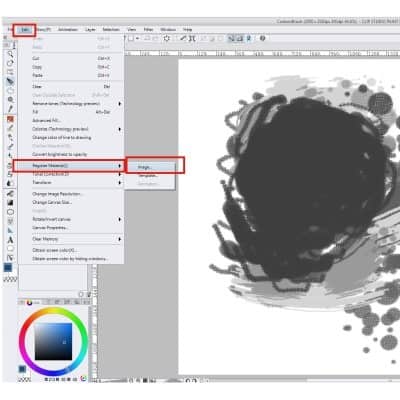Select the Eyedropper tool in the toolbox

(11, 109)
